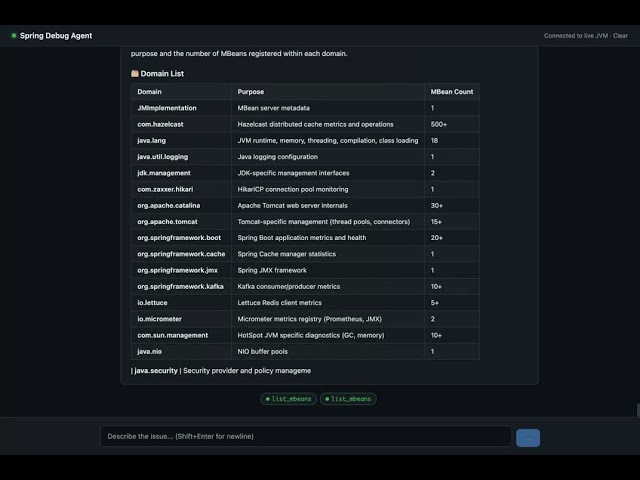Click the second list_mbeans tool chip
The image size is (640, 480).
tap(348, 399)
